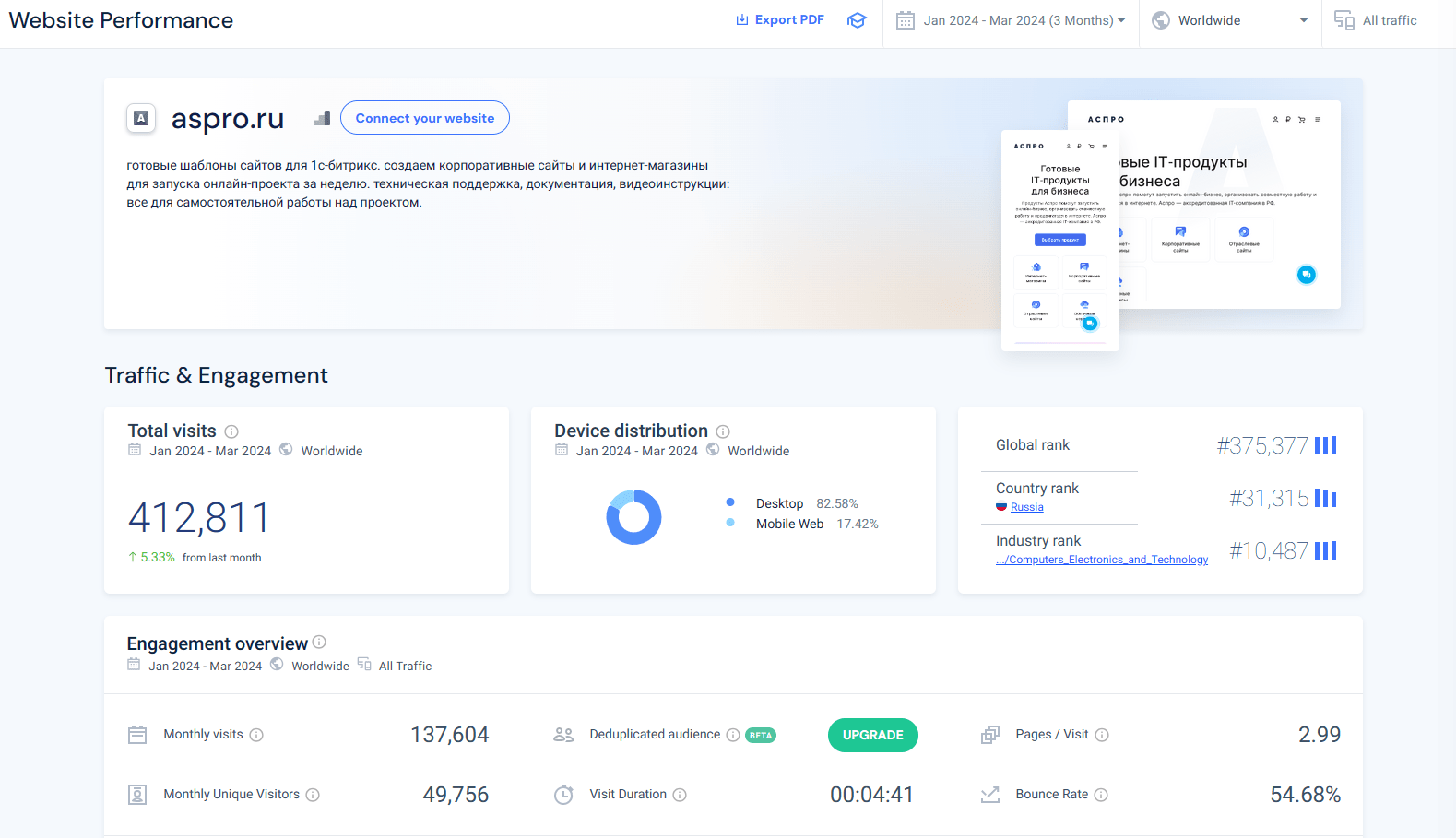Click the Country rank value #31,315
The width and height of the screenshot is (1456, 838).
pyautogui.click(x=1269, y=498)
